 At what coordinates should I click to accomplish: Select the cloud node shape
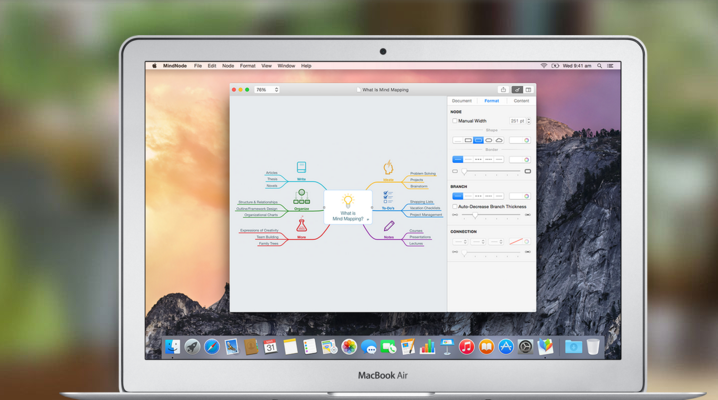[x=499, y=141]
